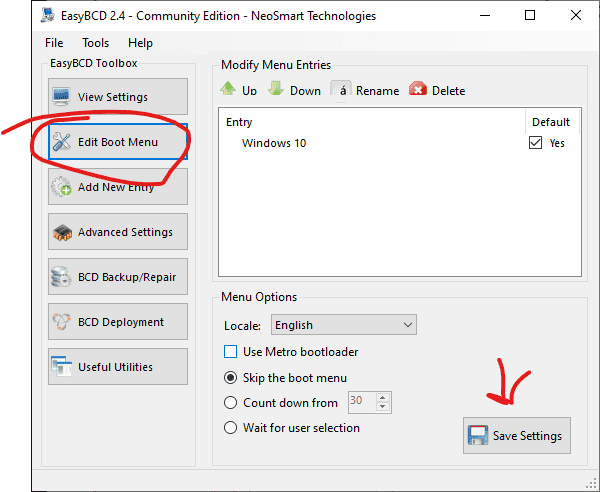Close the EasyBCD window
Image resolution: width=600 pixels, height=492 pixels.
[576, 15]
